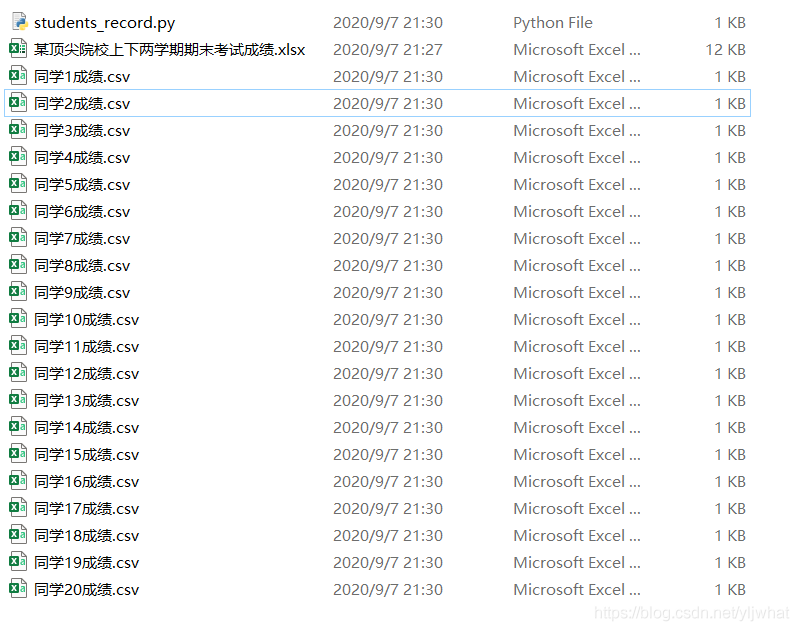Viewport: 799px width, 631px height.
Task: Click the 12 KB size value
Action: click(x=725, y=50)
